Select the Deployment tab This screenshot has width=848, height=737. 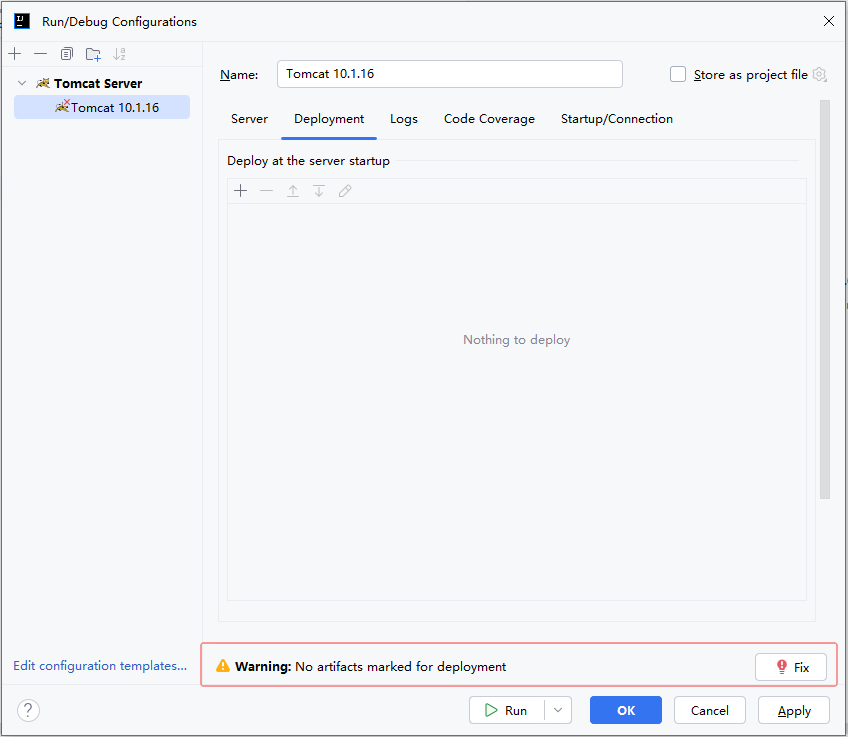click(329, 119)
